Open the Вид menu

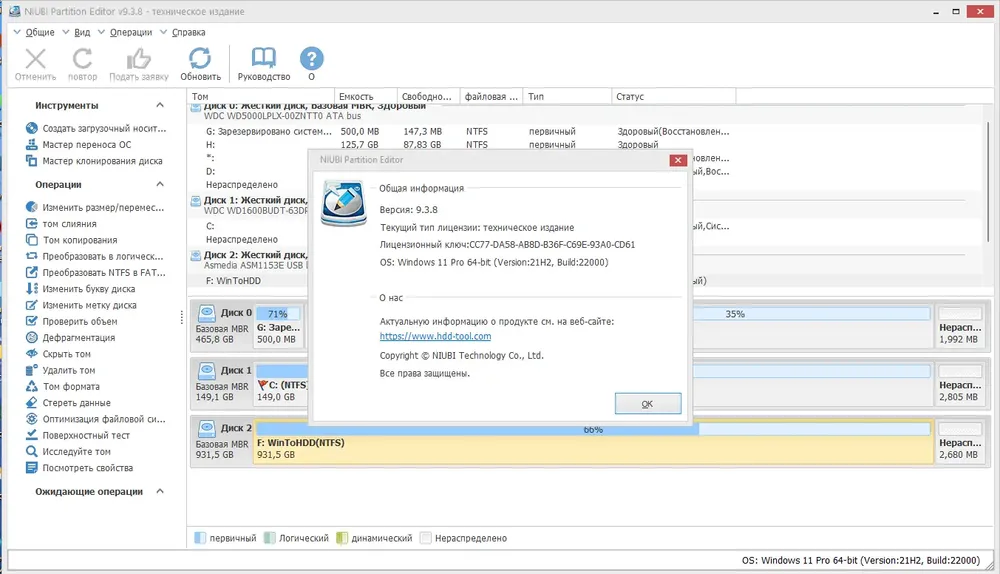point(82,32)
